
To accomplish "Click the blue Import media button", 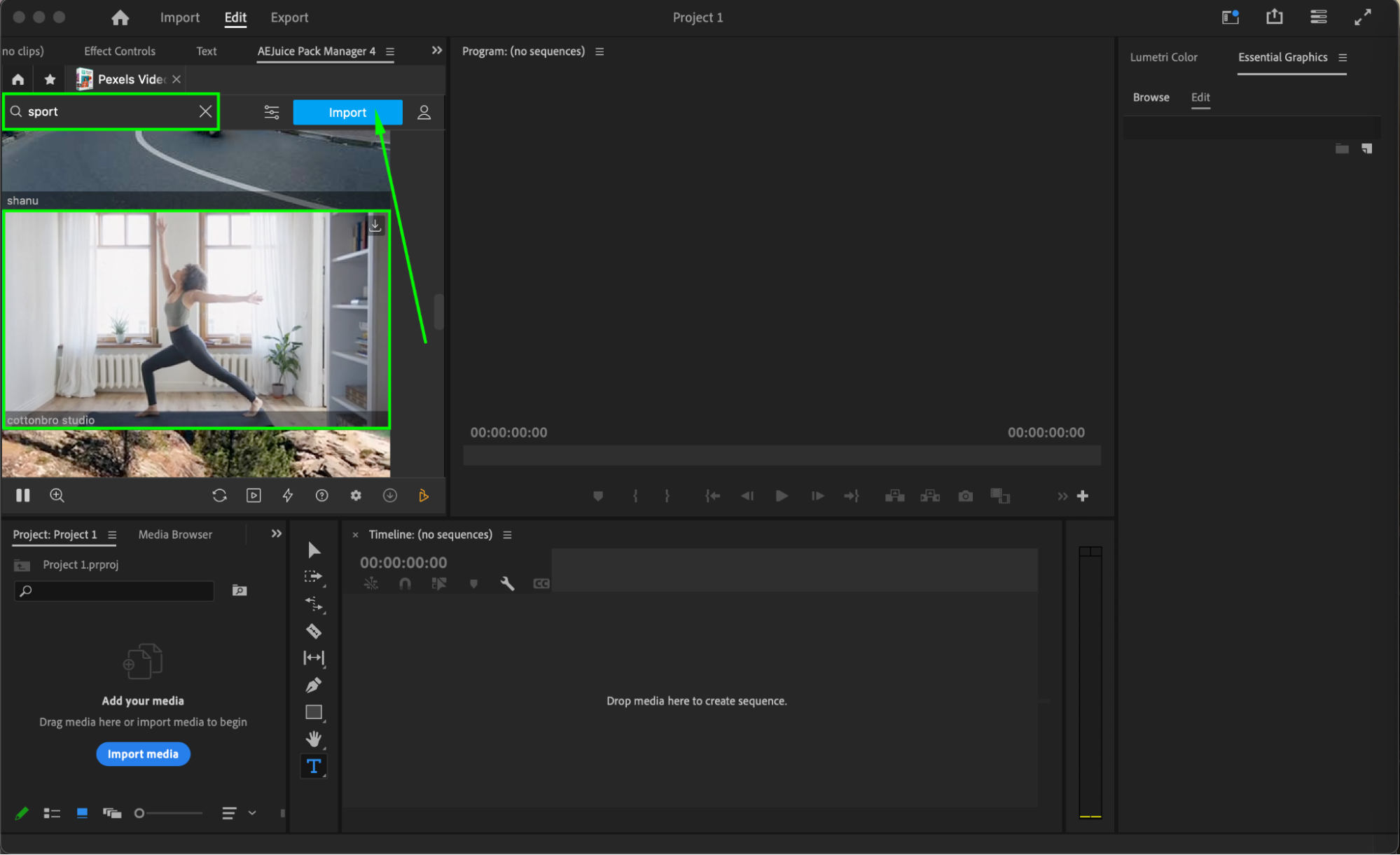I will [x=143, y=753].
